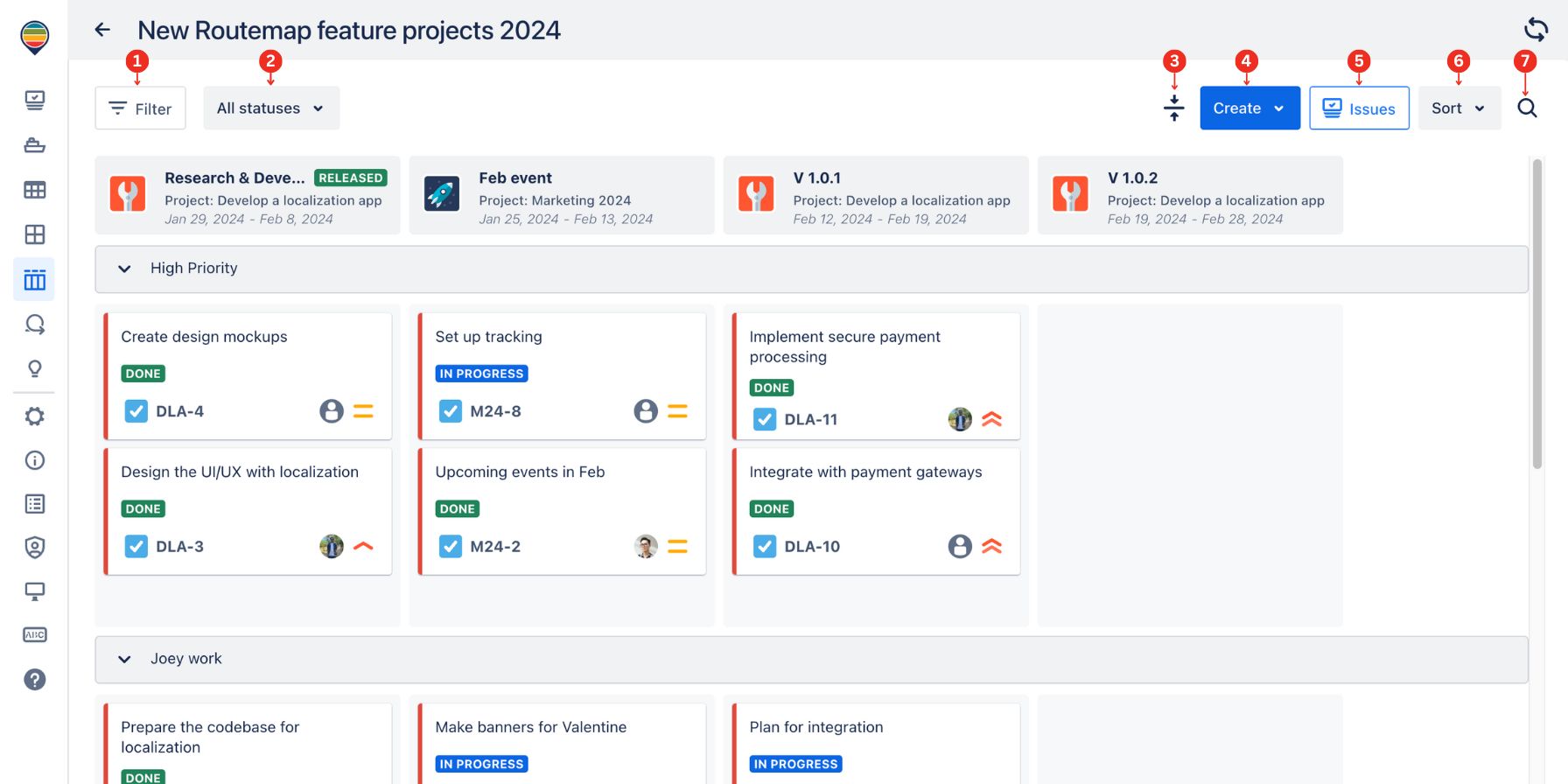Click the Issues button
This screenshot has height=784, width=1568.
[x=1359, y=108]
